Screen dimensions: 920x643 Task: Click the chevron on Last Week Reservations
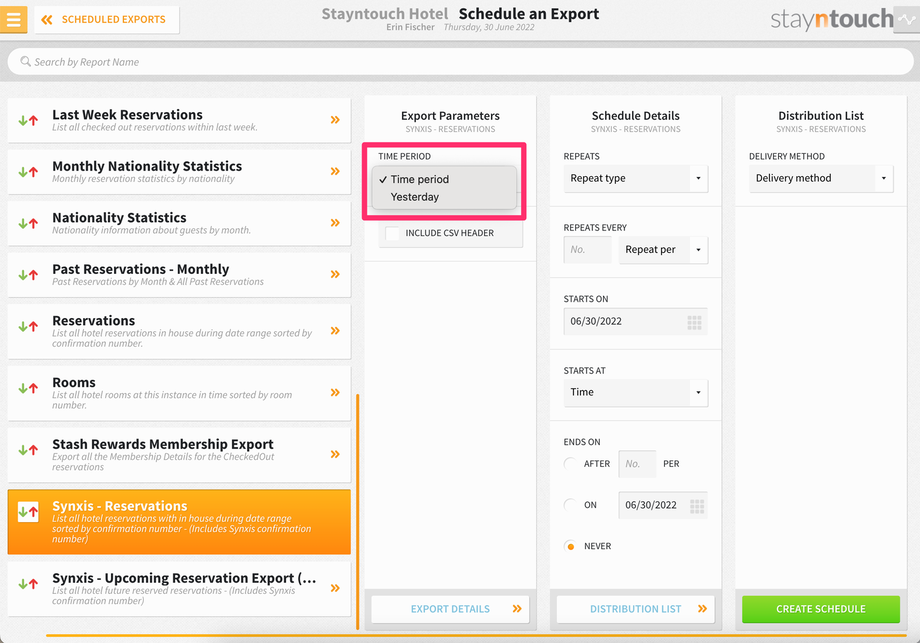[335, 120]
